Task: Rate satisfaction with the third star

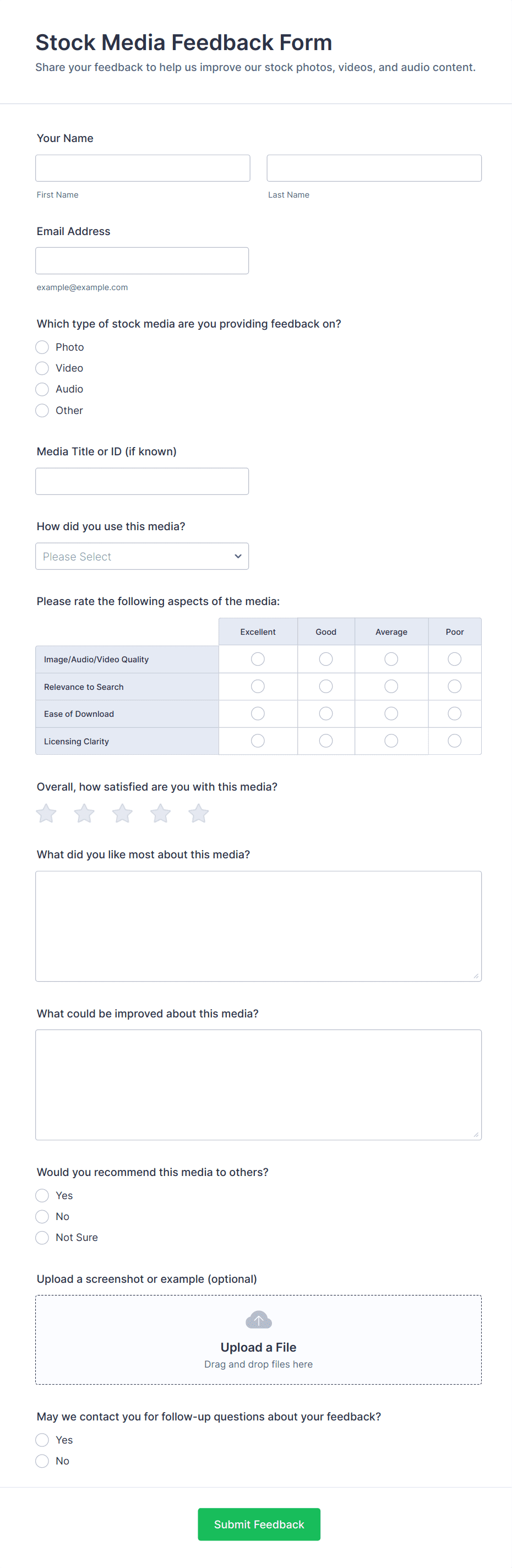Action: pyautogui.click(x=122, y=813)
